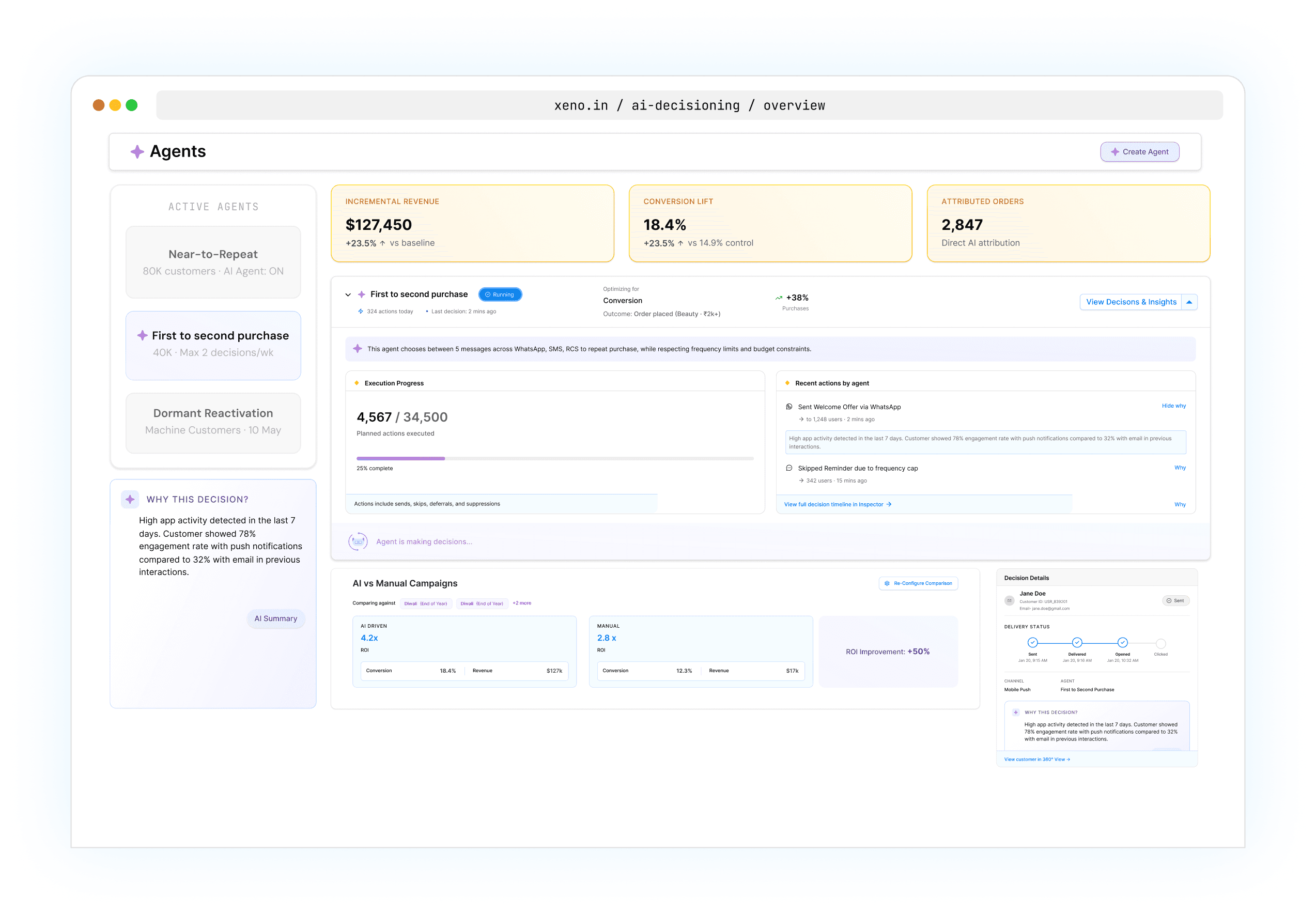Click the execution progress bar
Viewport: 1316px width, 914px height.
(554, 458)
